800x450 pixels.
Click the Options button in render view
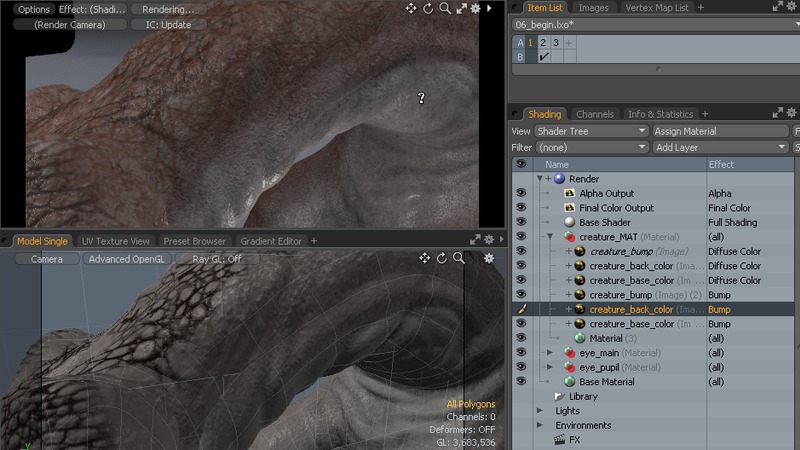(34, 9)
